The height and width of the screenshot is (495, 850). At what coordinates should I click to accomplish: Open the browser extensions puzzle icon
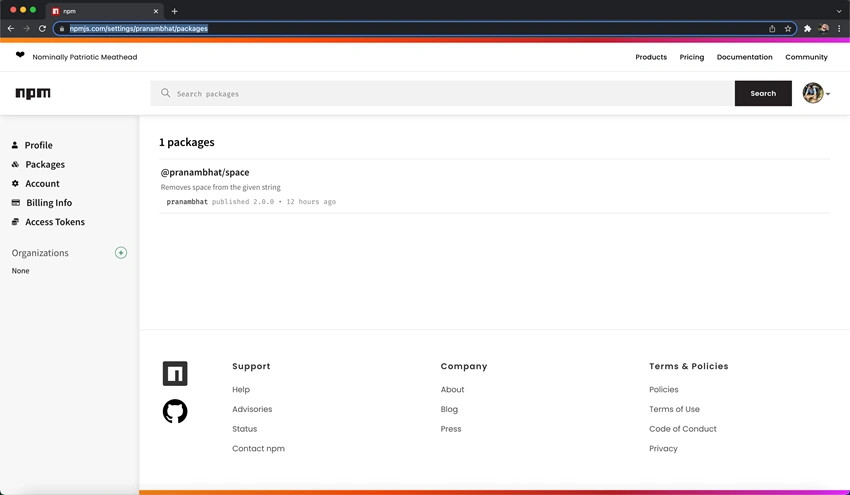[x=807, y=29]
